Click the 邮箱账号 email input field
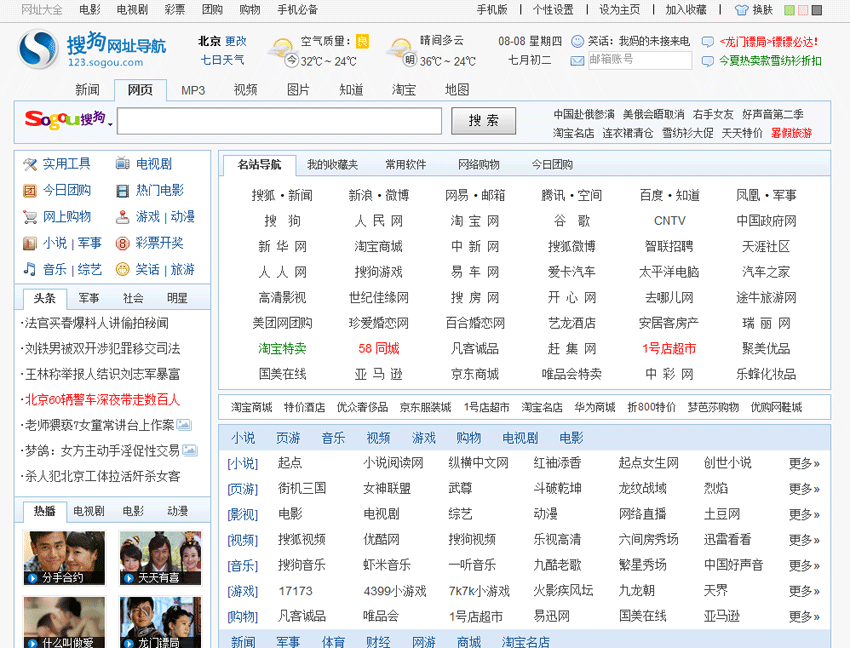850x648 pixels. click(640, 60)
